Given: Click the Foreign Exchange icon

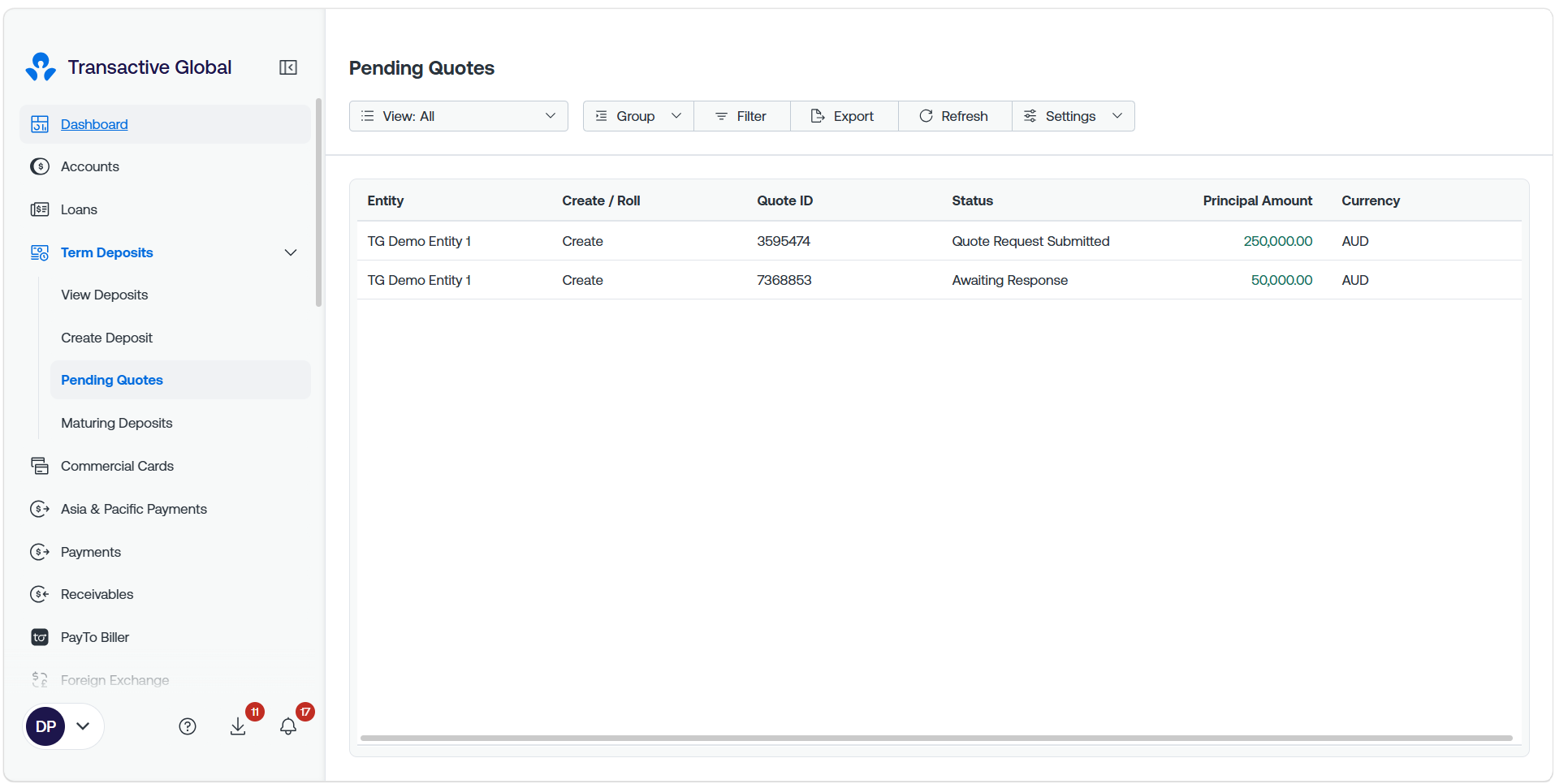Looking at the screenshot, I should [x=40, y=680].
